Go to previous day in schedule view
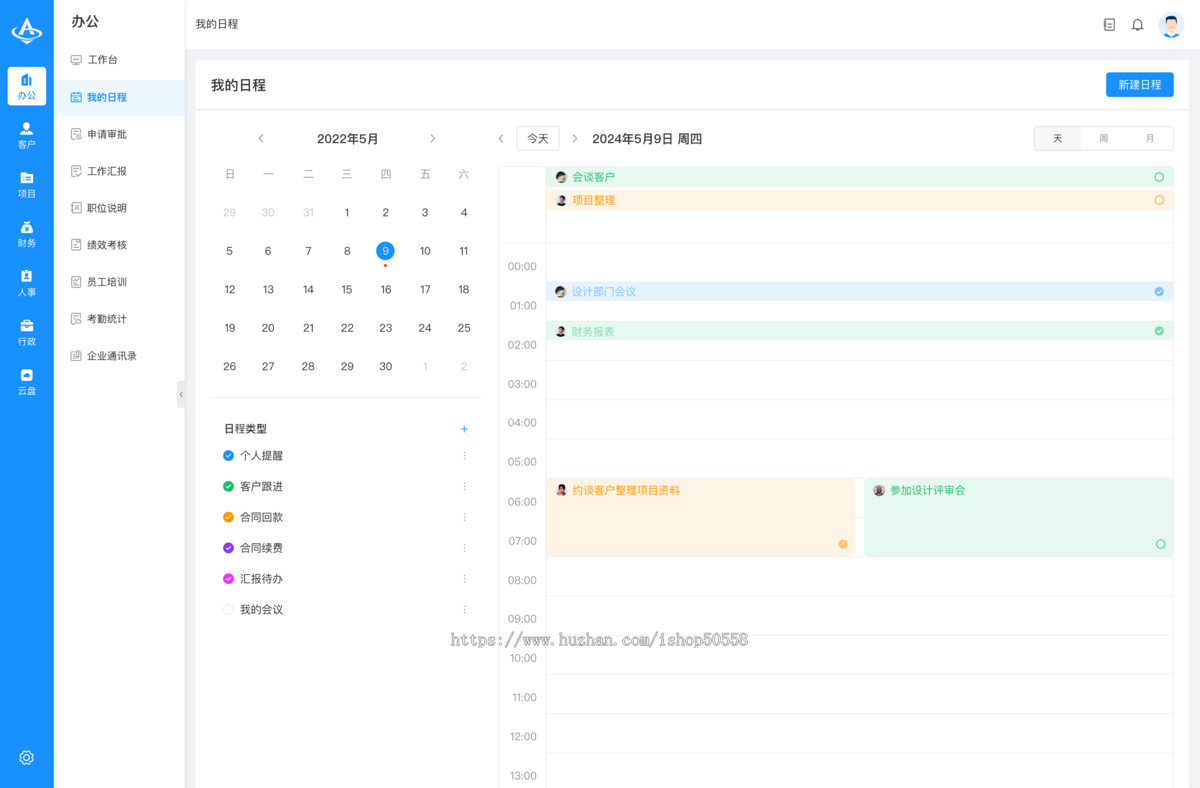 pos(501,139)
